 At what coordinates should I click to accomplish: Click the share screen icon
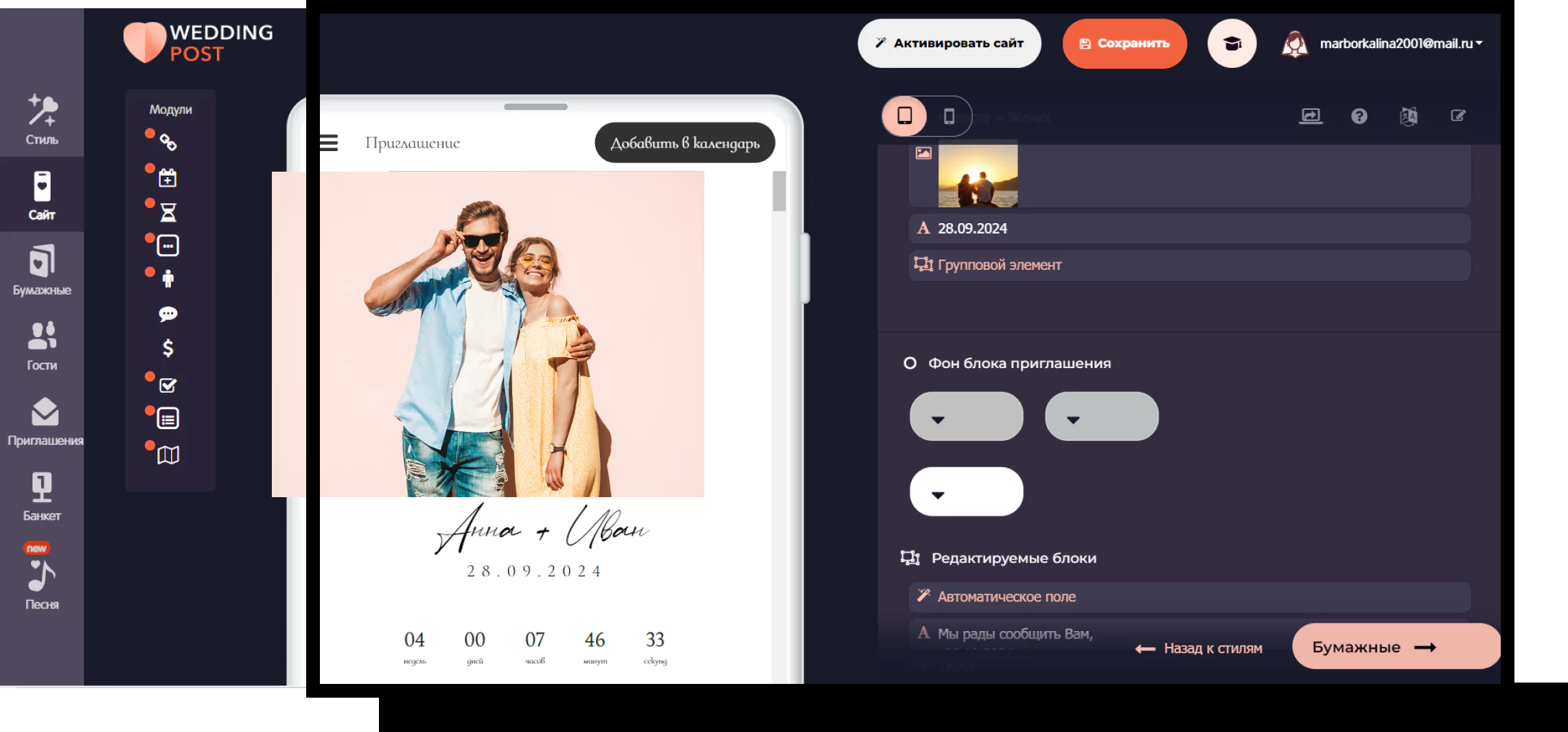pos(1311,116)
